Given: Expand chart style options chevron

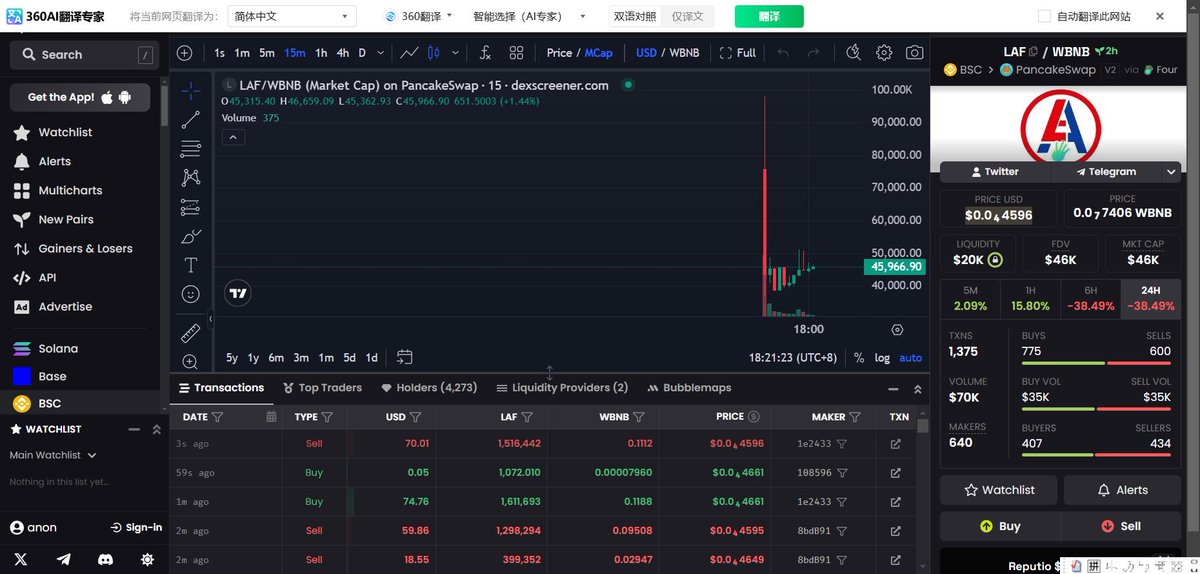Looking at the screenshot, I should tap(456, 53).
